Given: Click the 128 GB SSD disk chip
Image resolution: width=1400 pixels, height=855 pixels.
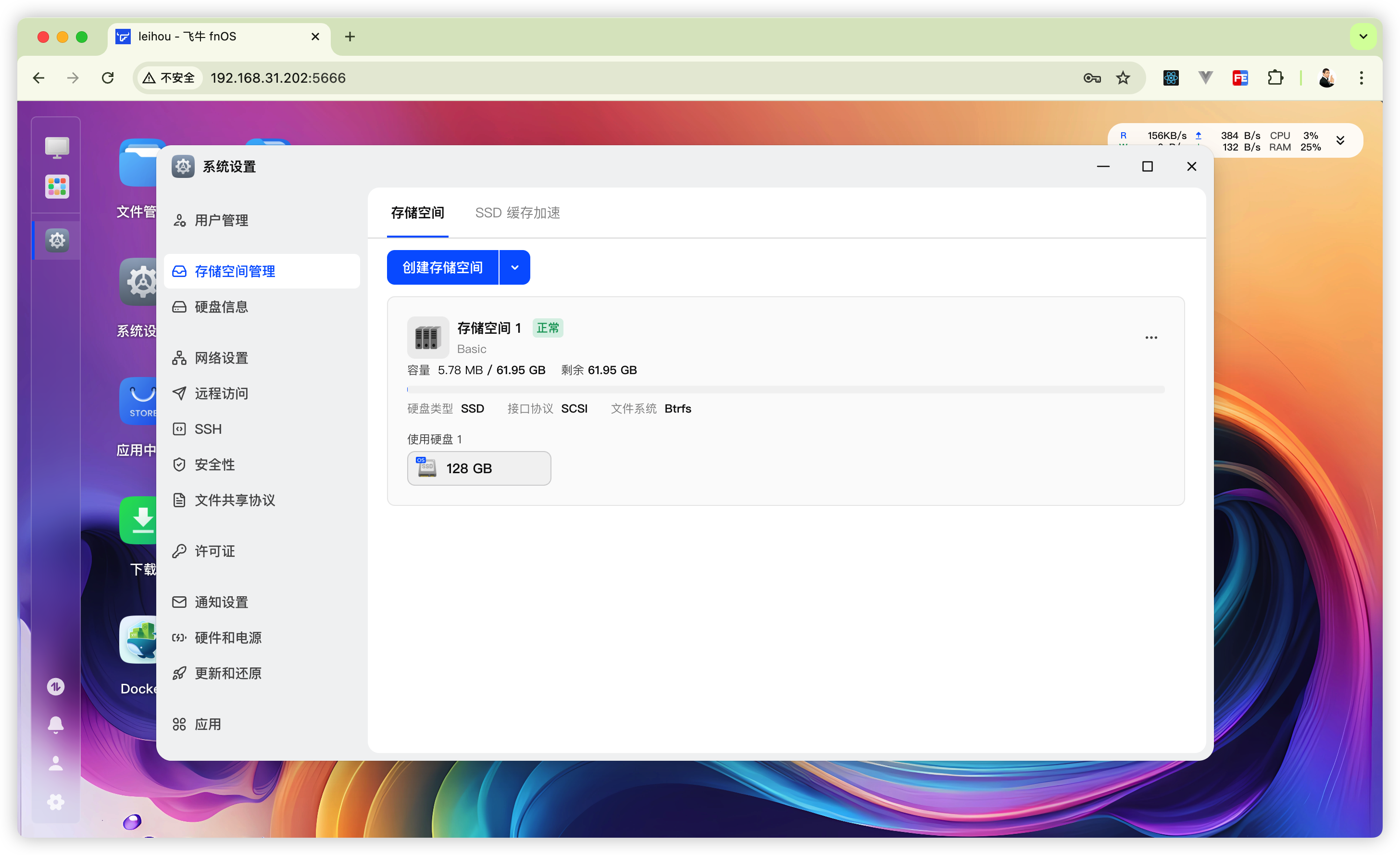Looking at the screenshot, I should 479,468.
